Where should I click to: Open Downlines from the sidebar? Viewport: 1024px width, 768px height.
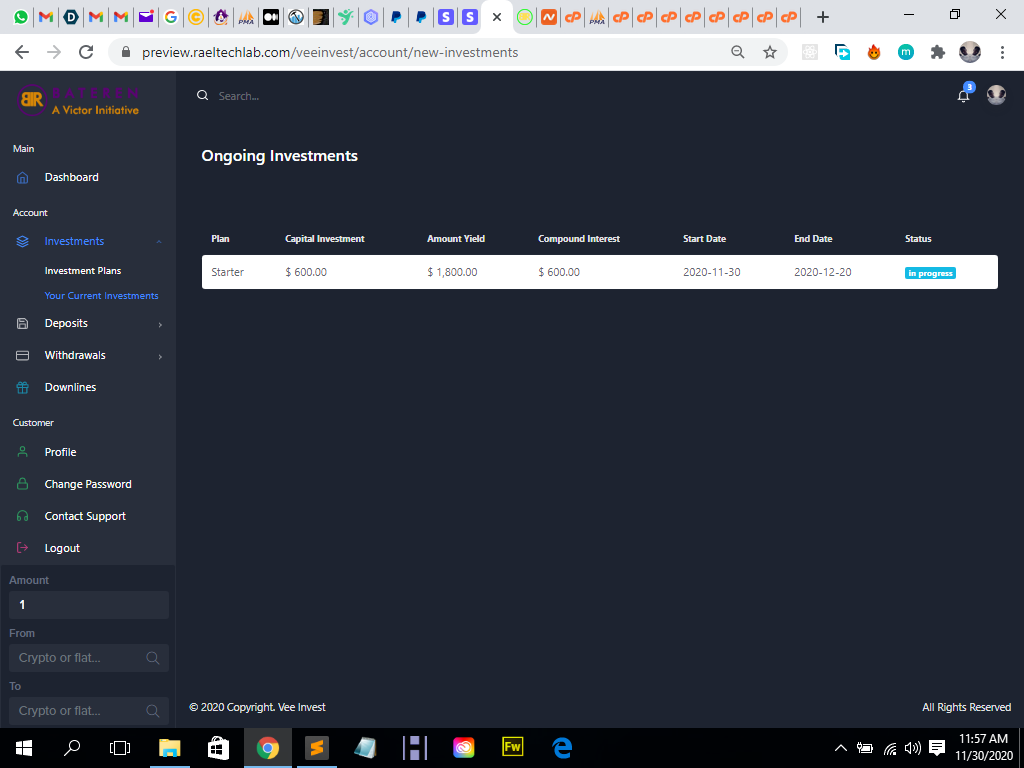70,387
